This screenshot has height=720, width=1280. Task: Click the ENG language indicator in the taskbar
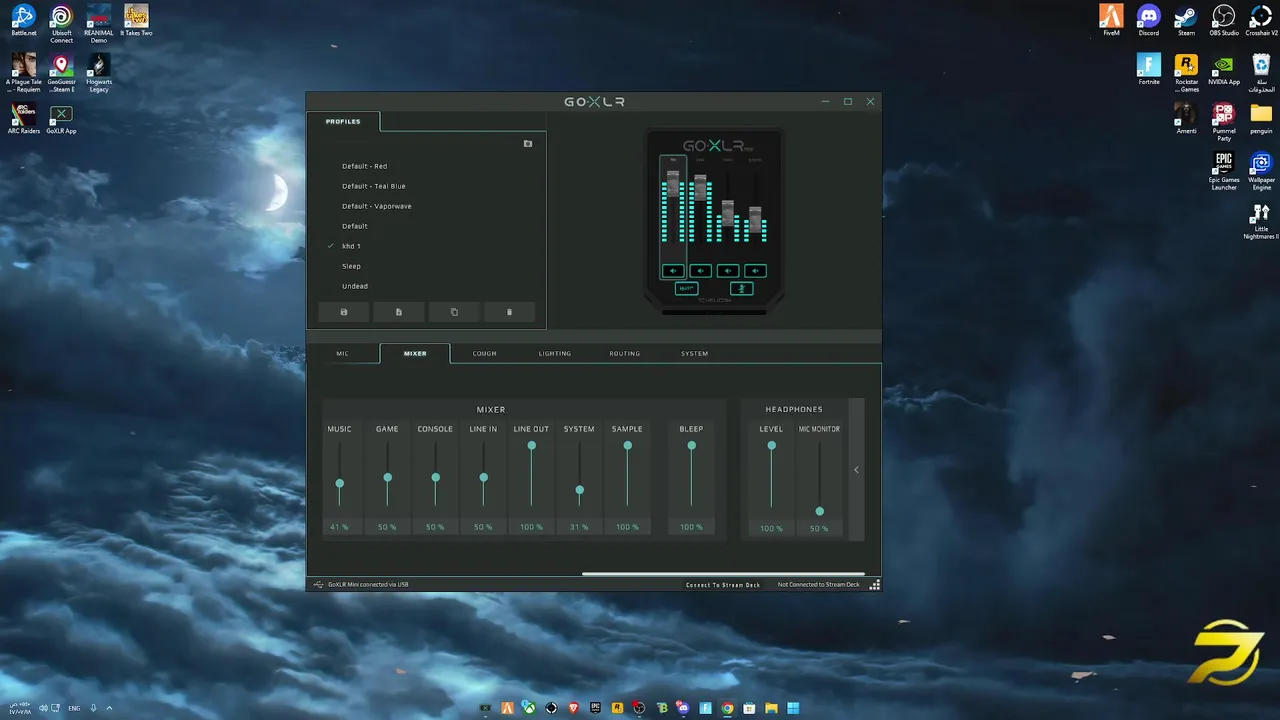pos(74,708)
